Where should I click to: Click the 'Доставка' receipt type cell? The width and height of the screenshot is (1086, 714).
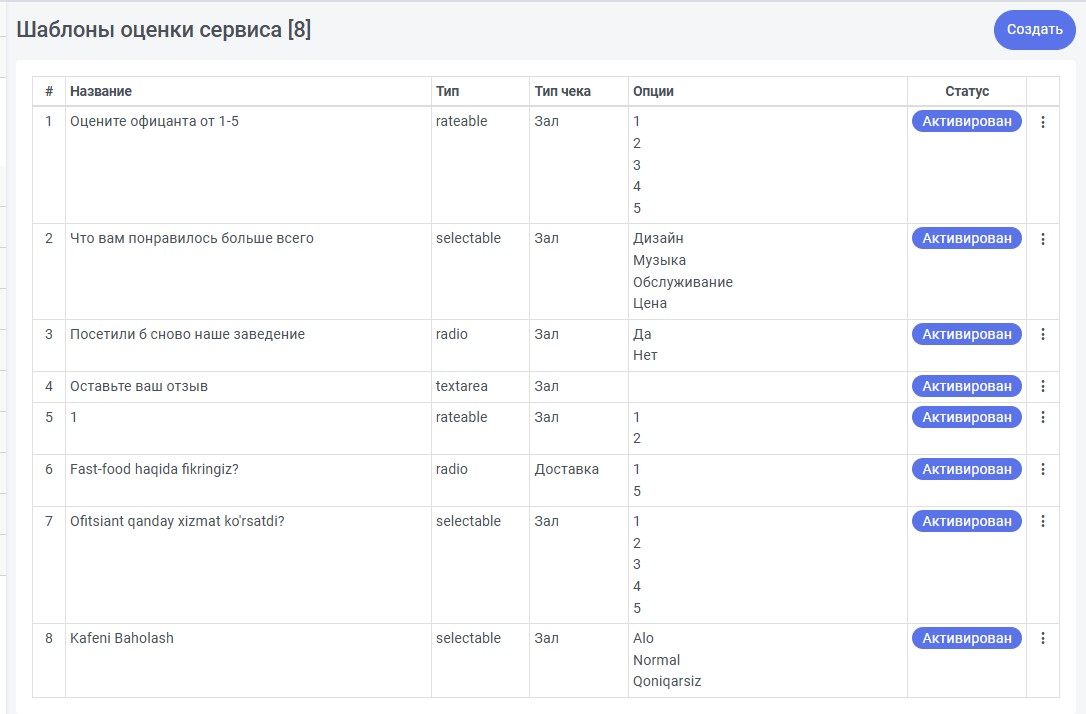pyautogui.click(x=567, y=470)
